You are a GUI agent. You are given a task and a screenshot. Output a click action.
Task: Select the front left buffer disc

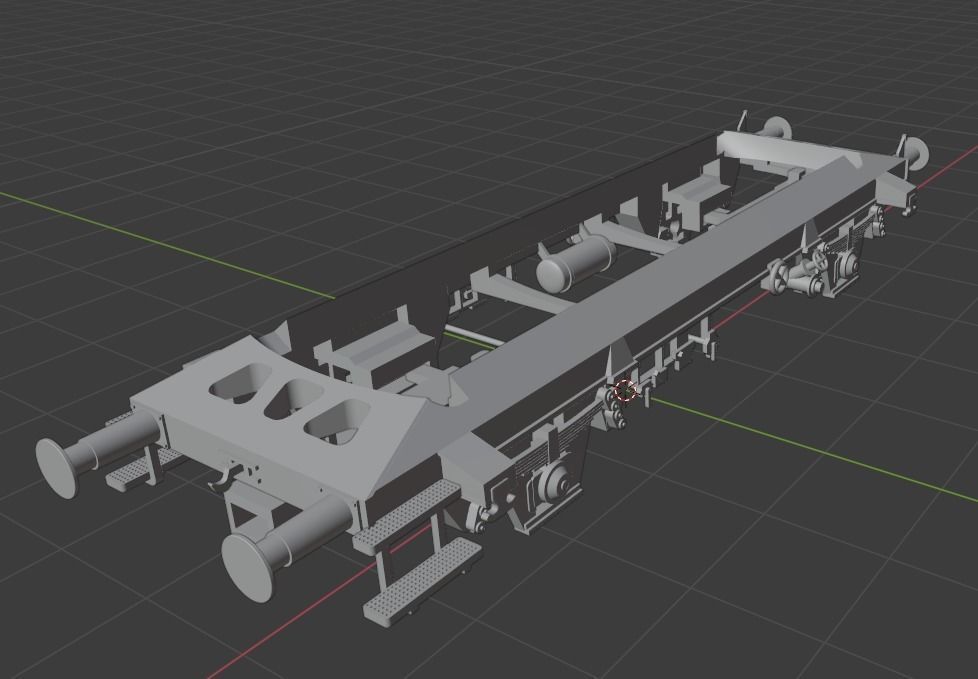click(57, 467)
